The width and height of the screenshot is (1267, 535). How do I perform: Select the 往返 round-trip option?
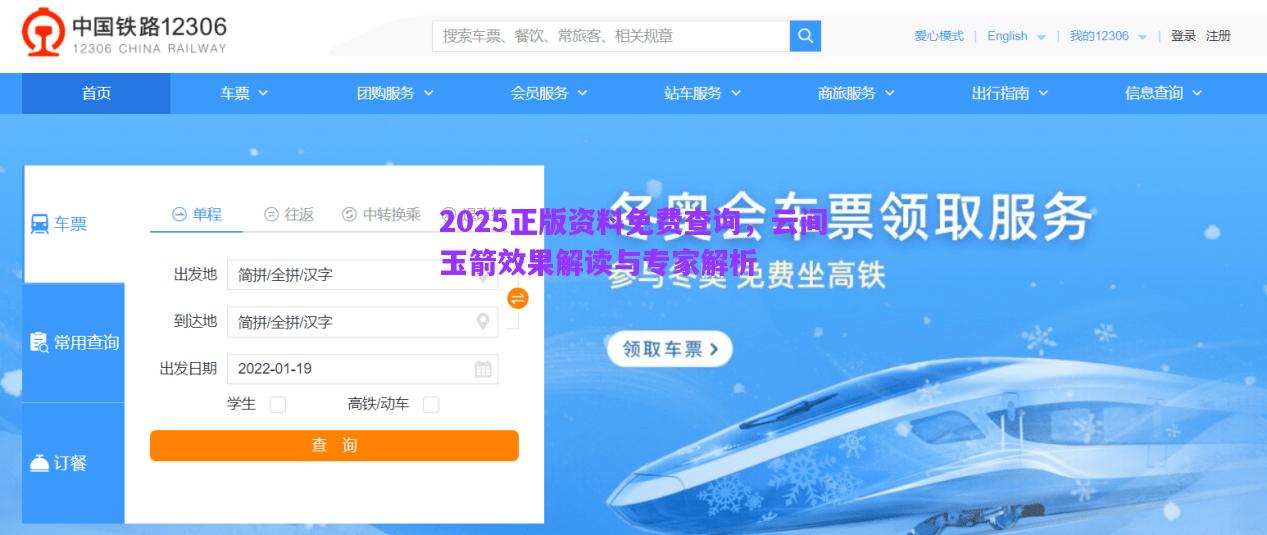289,214
